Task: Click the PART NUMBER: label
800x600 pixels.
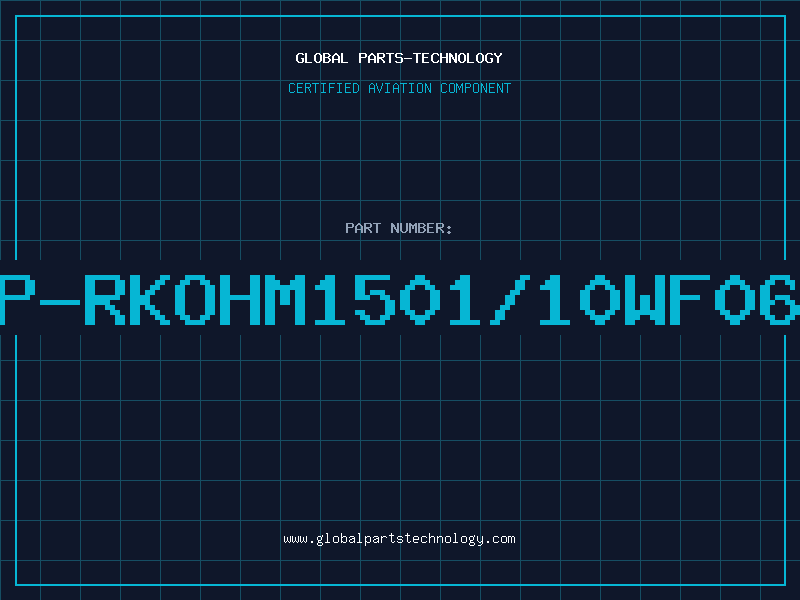Action: [399, 228]
